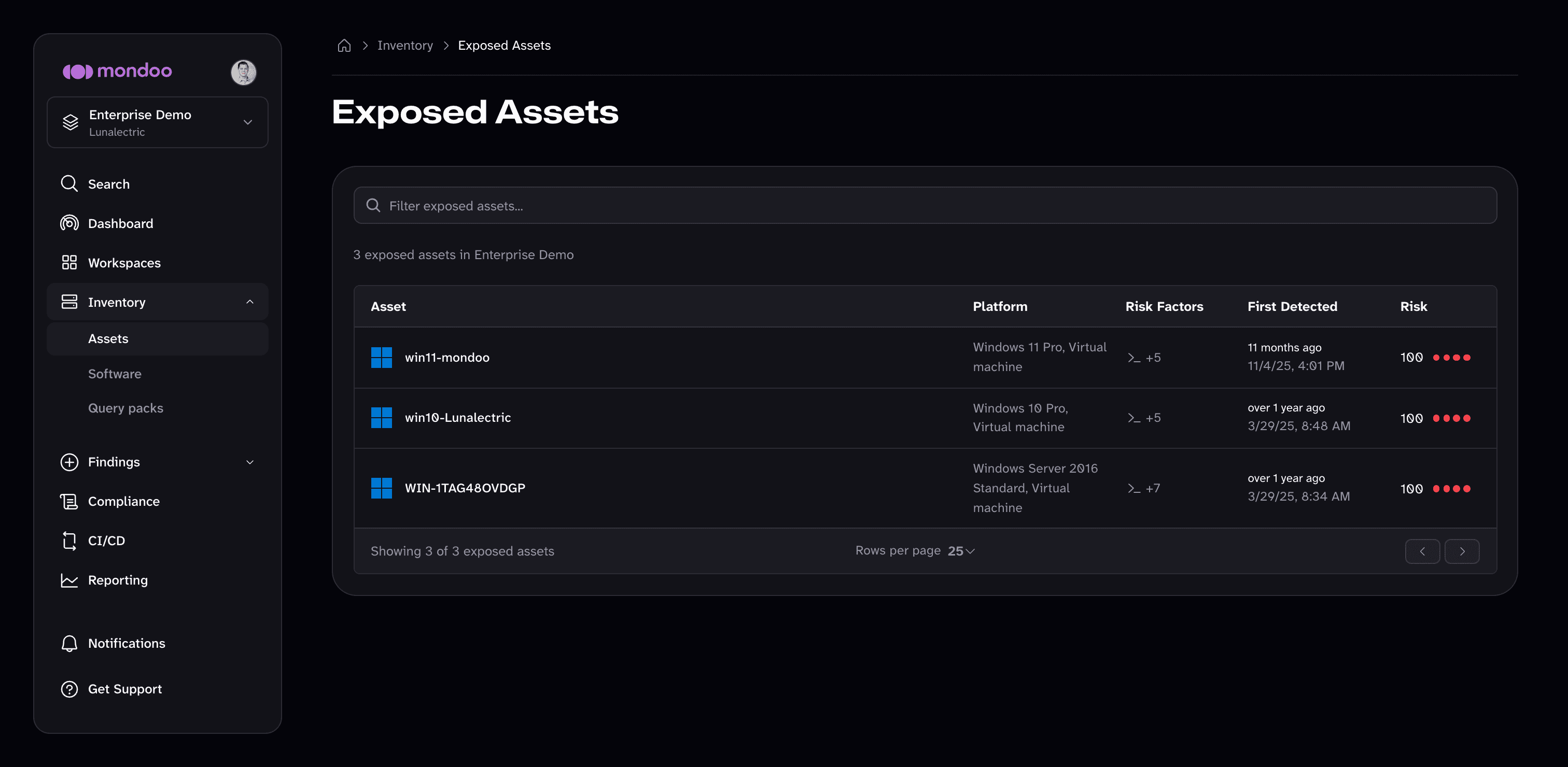Open the win10-Lunalectric asset
Viewport: 1568px width, 767px height.
458,418
